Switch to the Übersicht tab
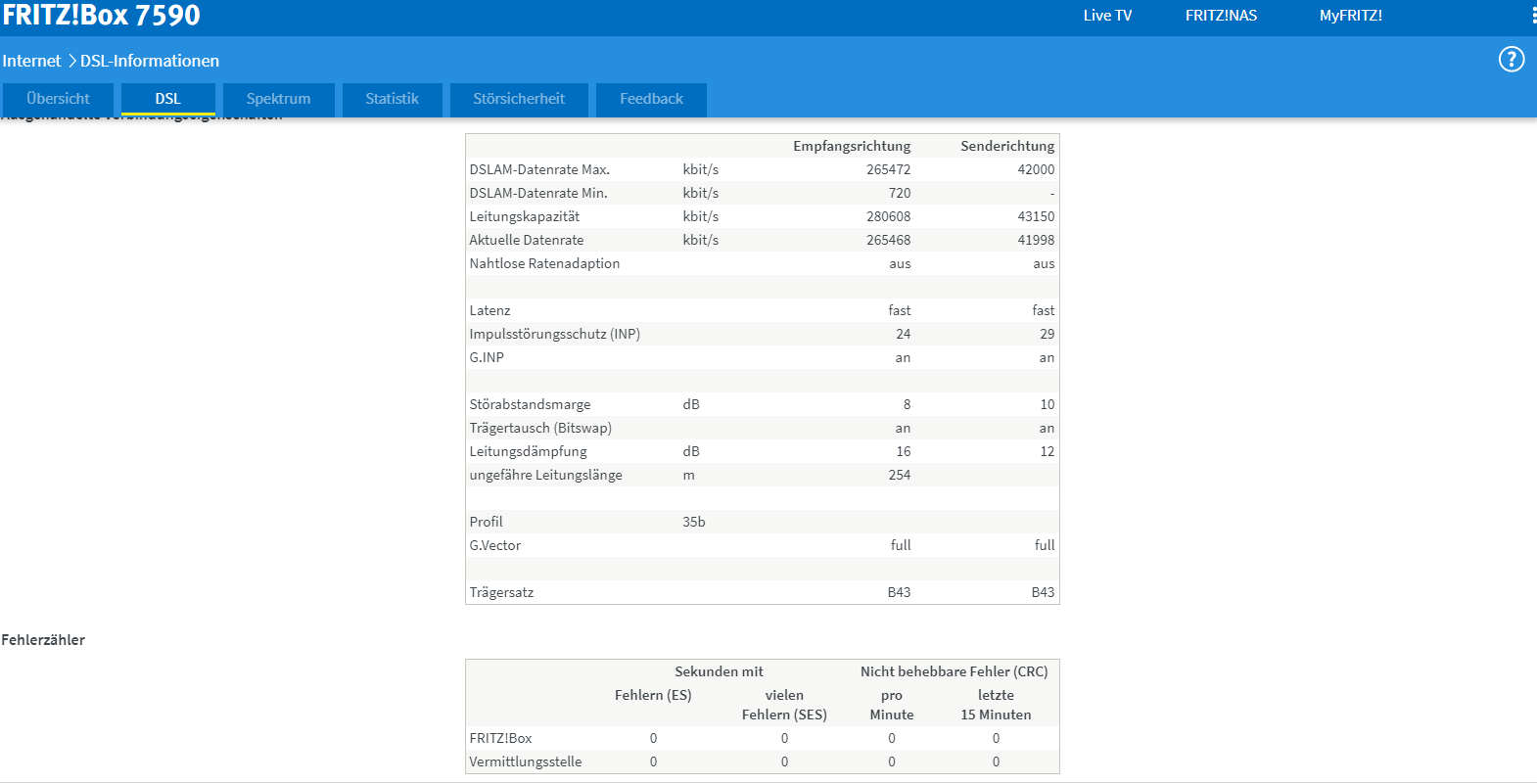Image resolution: width=1537 pixels, height=784 pixels. click(59, 99)
